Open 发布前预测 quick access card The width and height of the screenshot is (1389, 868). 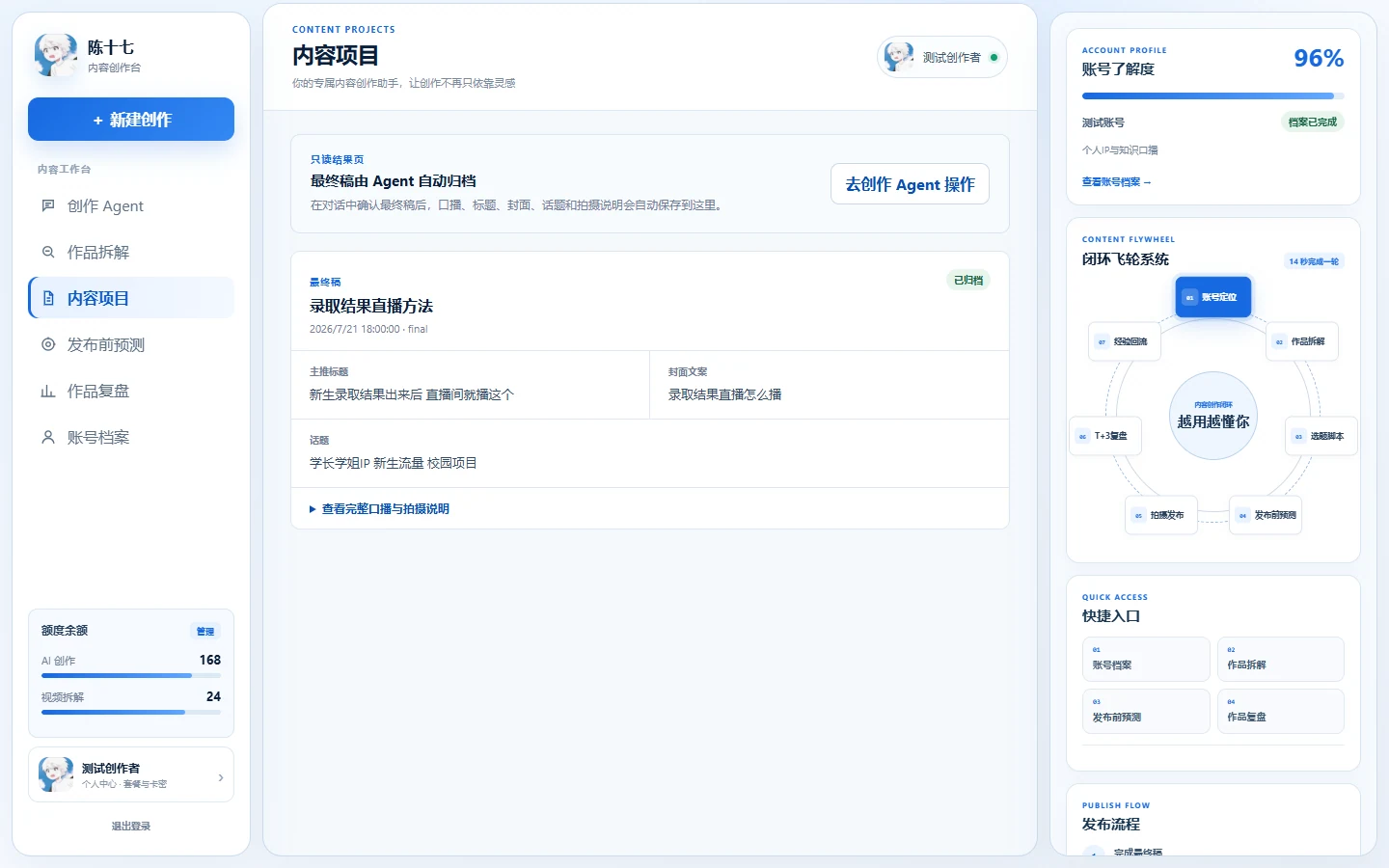(1146, 711)
